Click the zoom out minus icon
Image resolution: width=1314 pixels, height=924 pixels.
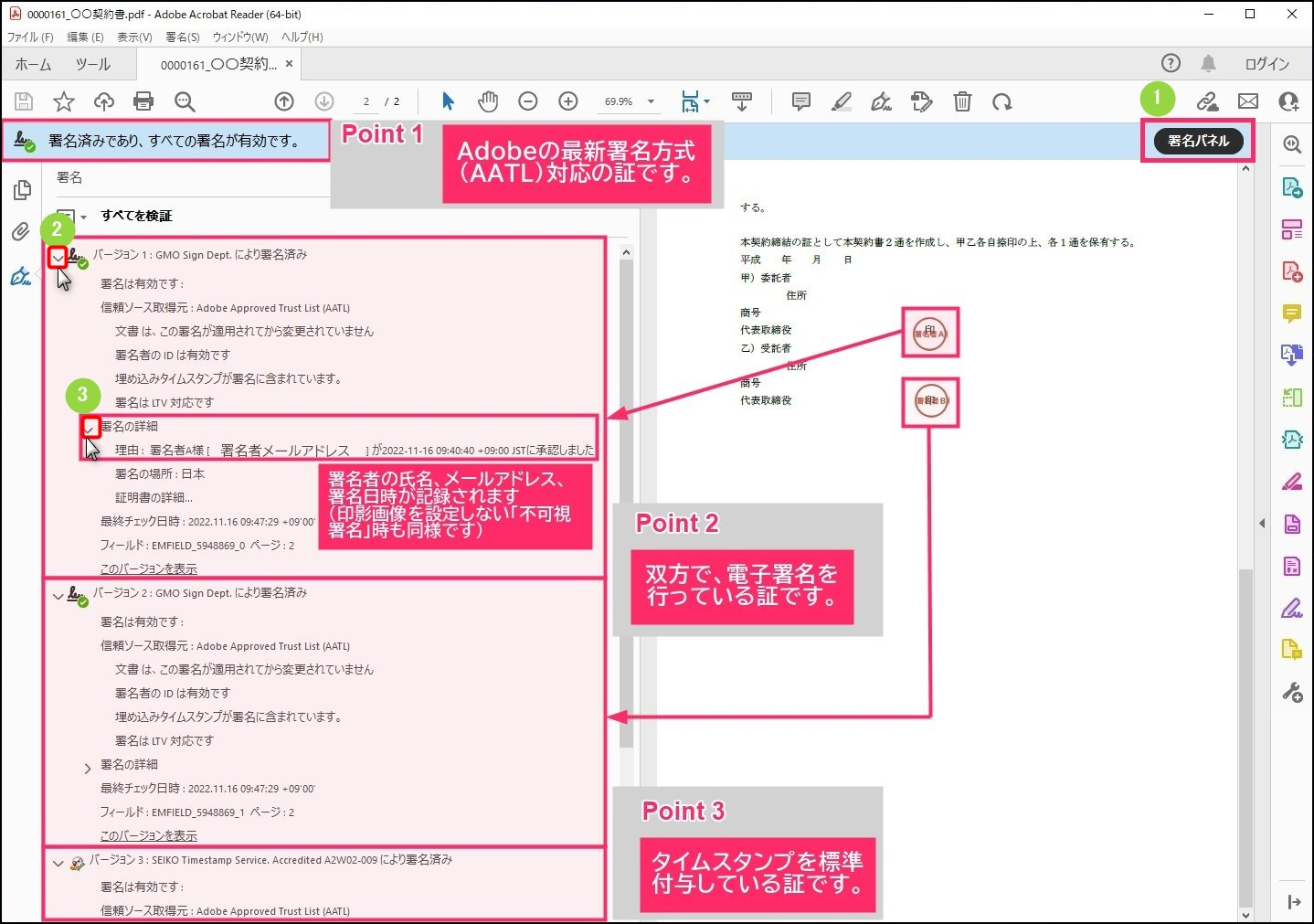pos(528,101)
